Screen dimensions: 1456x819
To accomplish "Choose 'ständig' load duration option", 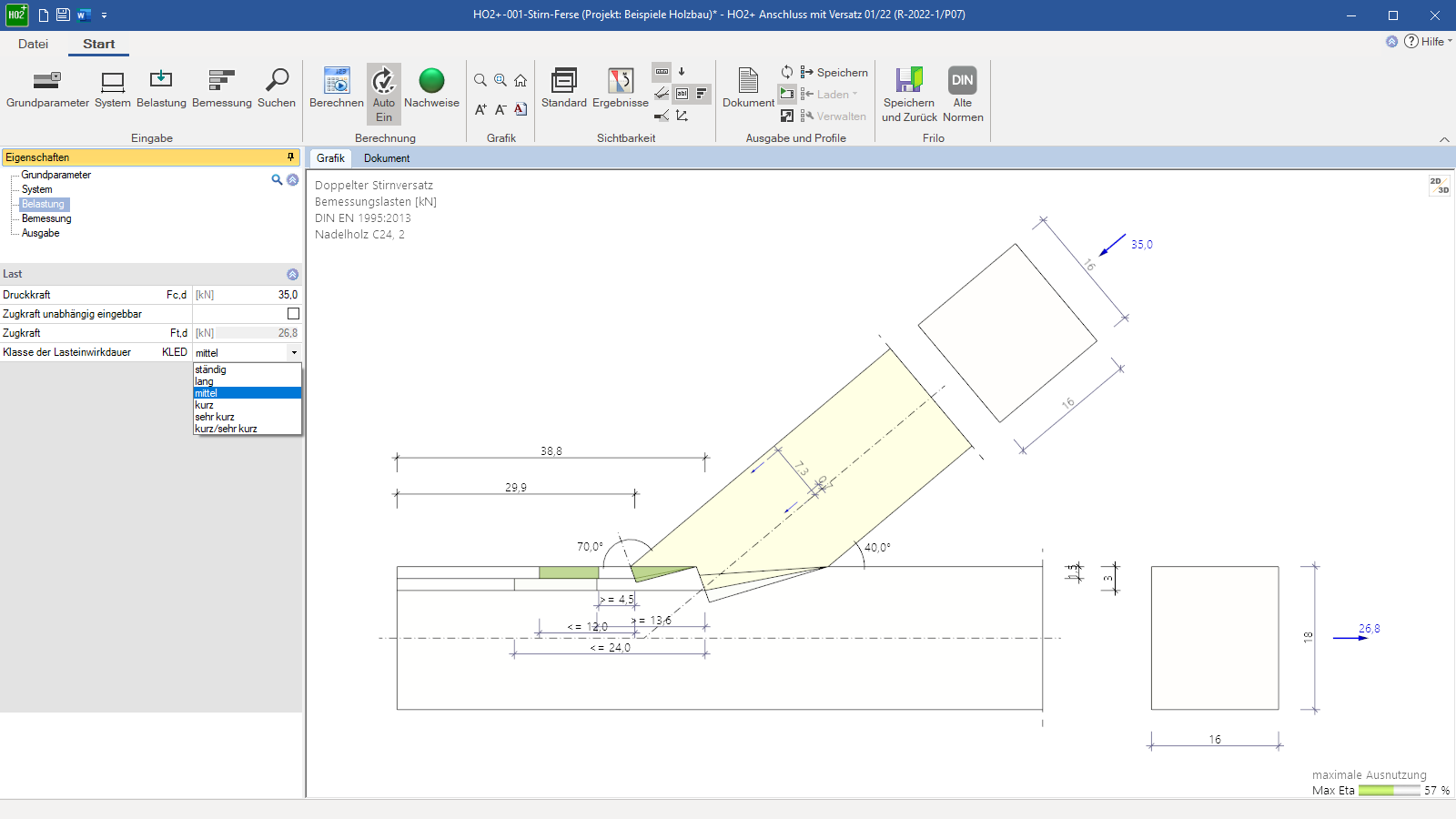I will click(247, 369).
